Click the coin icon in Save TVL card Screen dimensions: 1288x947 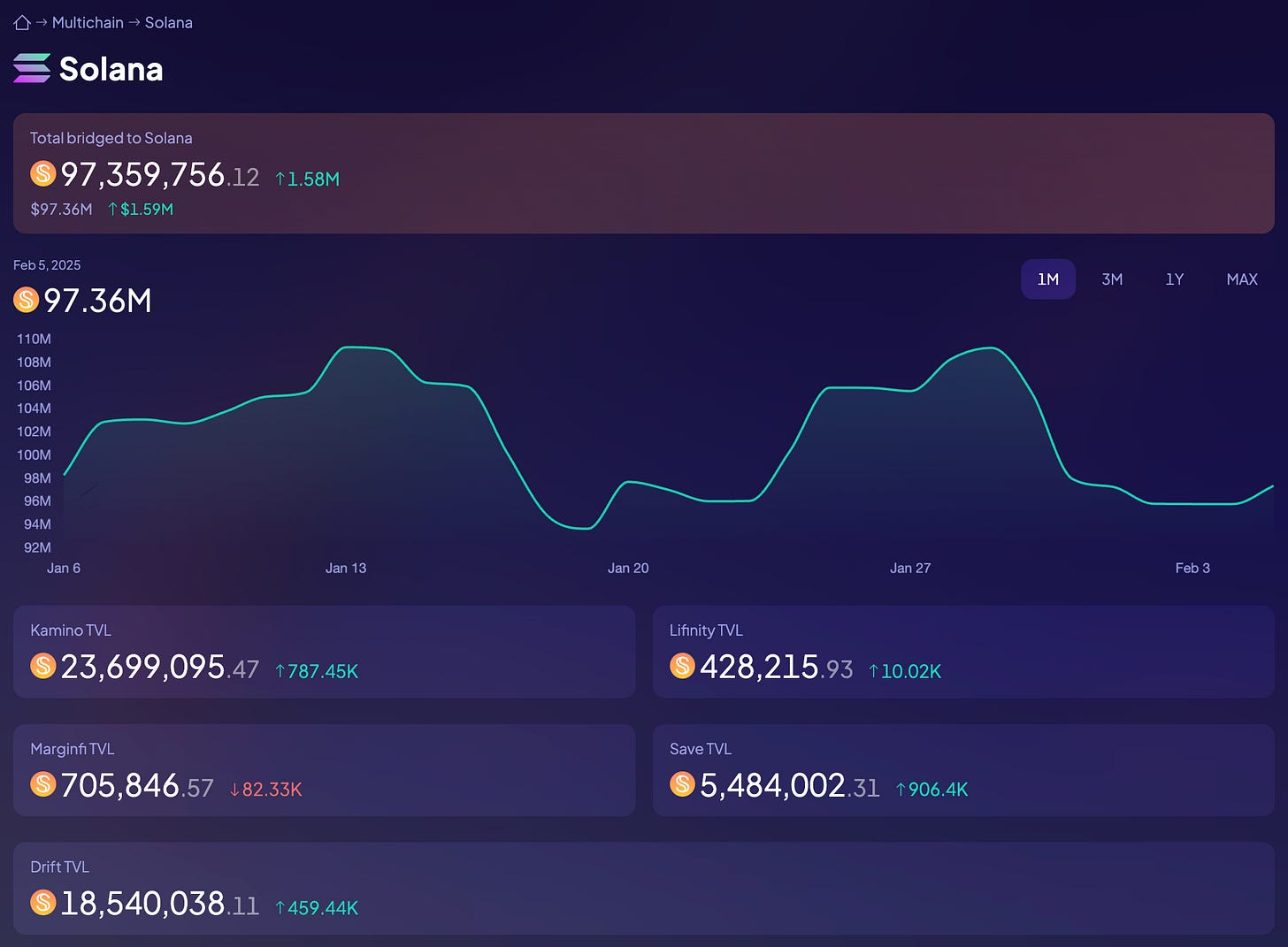(x=682, y=783)
